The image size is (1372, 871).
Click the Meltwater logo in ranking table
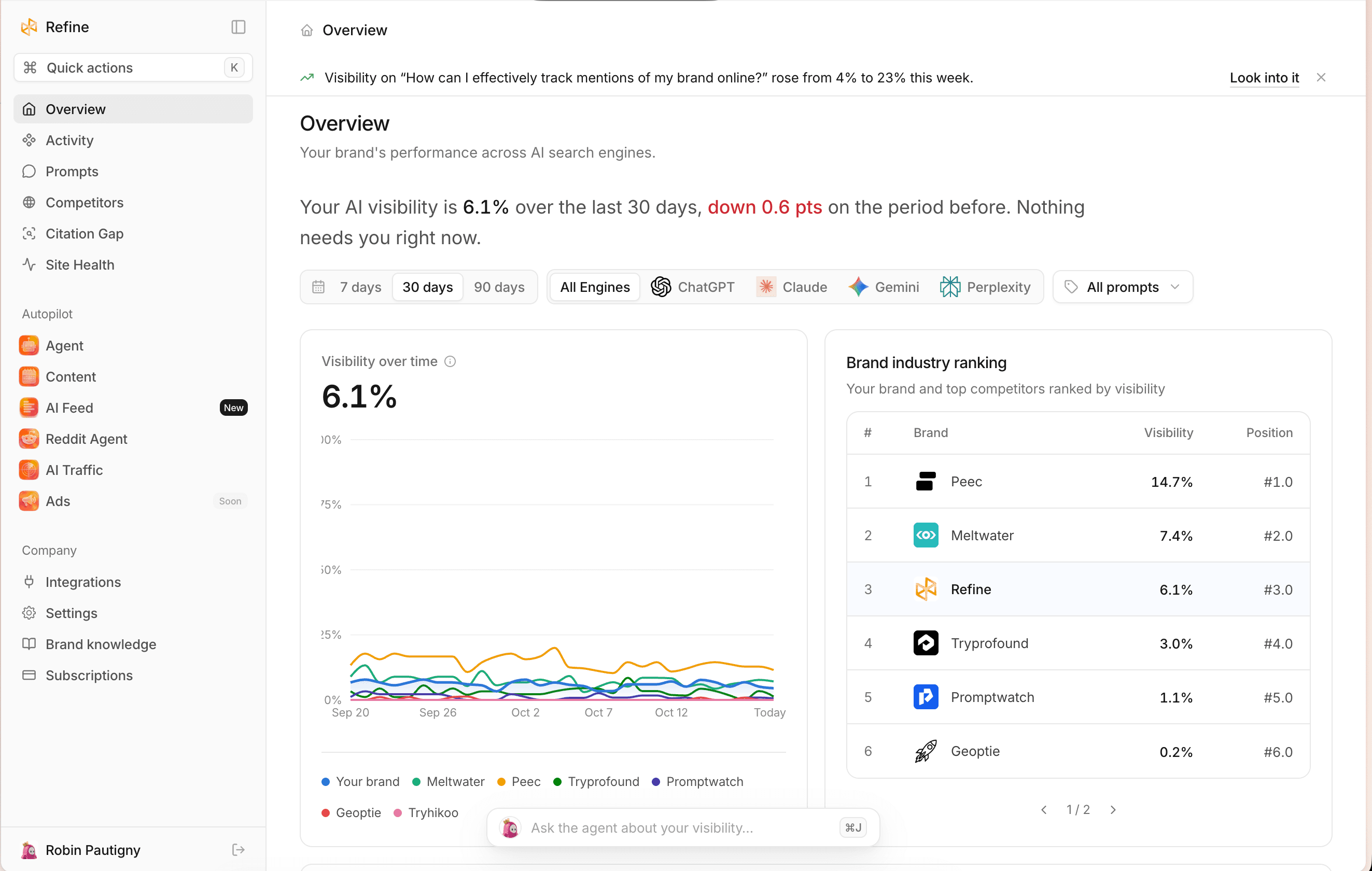(x=926, y=535)
